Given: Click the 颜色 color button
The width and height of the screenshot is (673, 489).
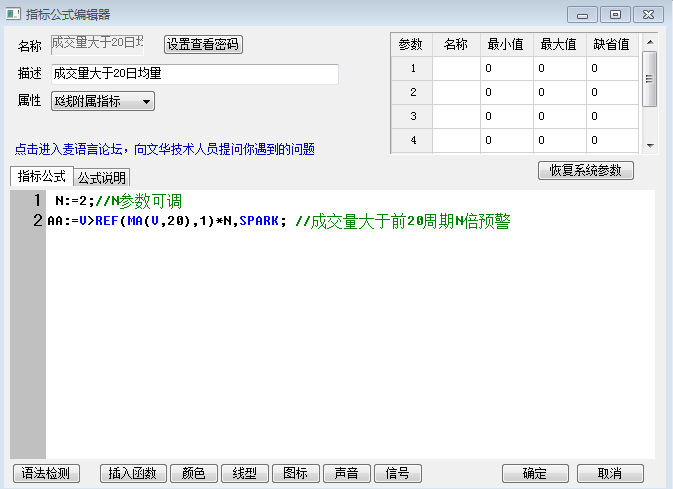Looking at the screenshot, I should pos(193,473).
